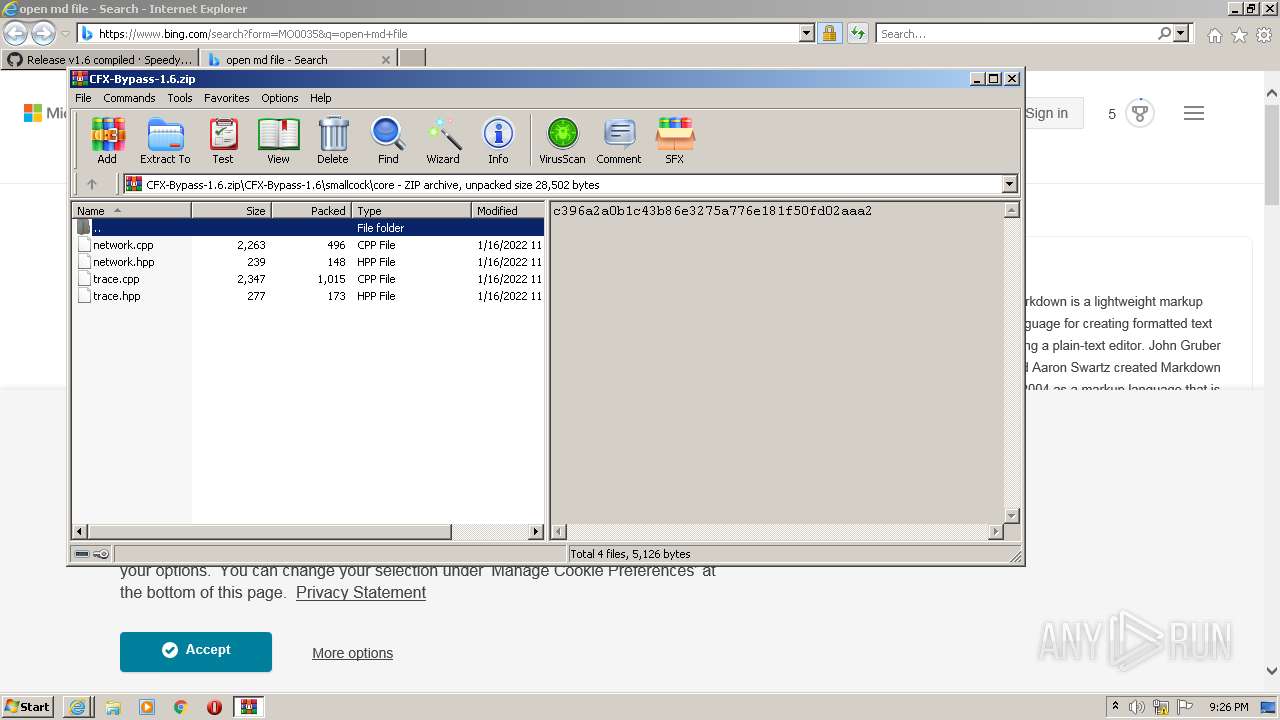Open the View file tool
The height and width of the screenshot is (720, 1280).
(x=278, y=141)
